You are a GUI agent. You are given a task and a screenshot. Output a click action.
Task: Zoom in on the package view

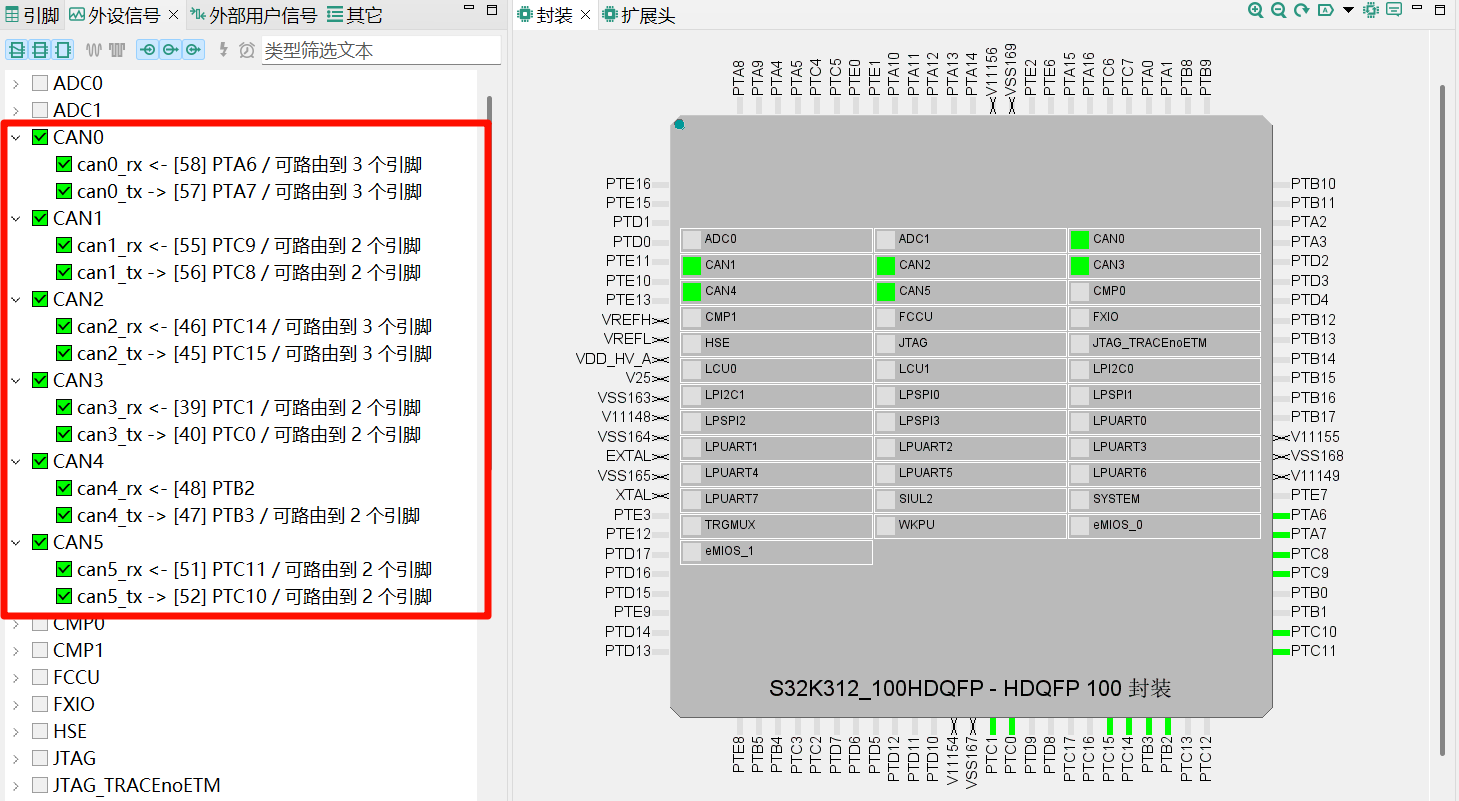[1255, 10]
